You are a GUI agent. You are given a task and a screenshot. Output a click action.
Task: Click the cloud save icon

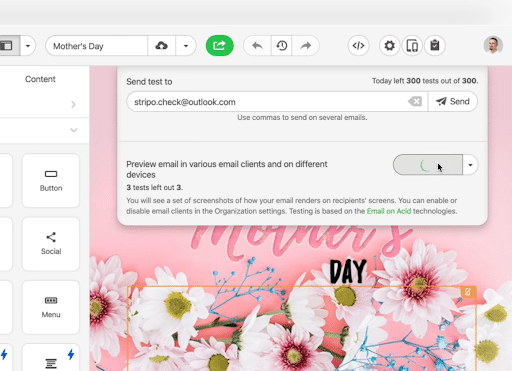point(161,45)
